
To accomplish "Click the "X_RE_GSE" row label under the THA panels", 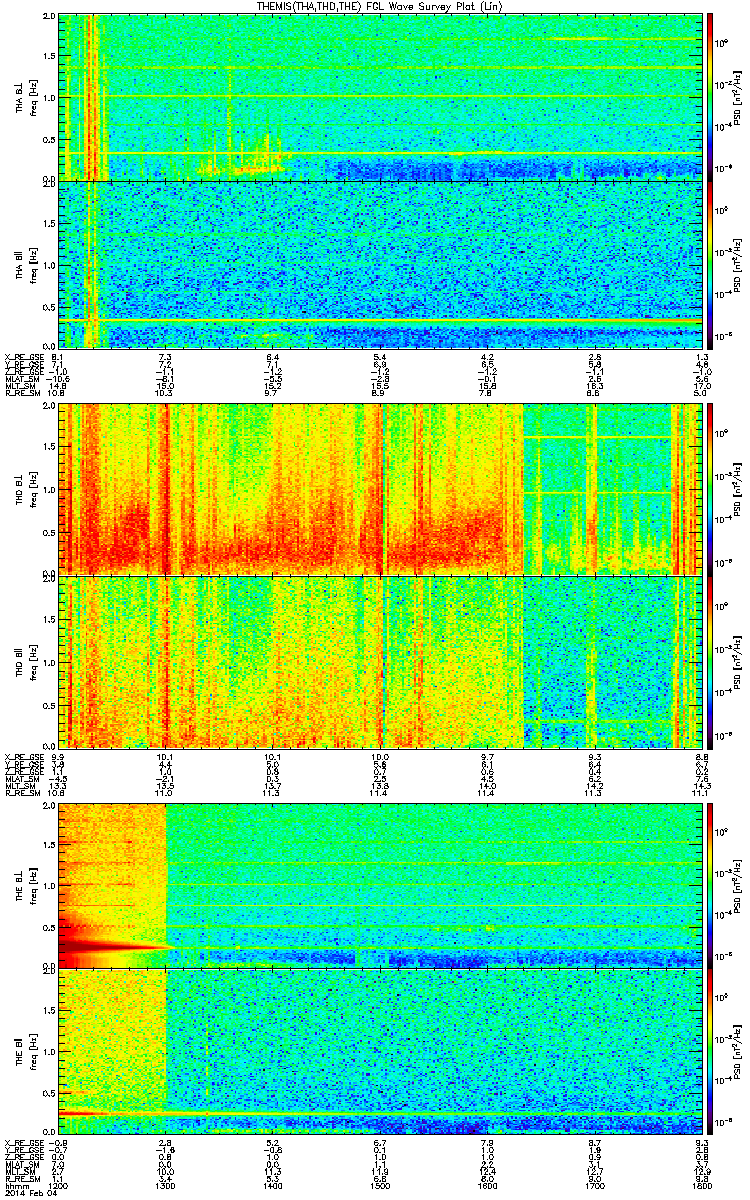I will pyautogui.click(x=25, y=357).
